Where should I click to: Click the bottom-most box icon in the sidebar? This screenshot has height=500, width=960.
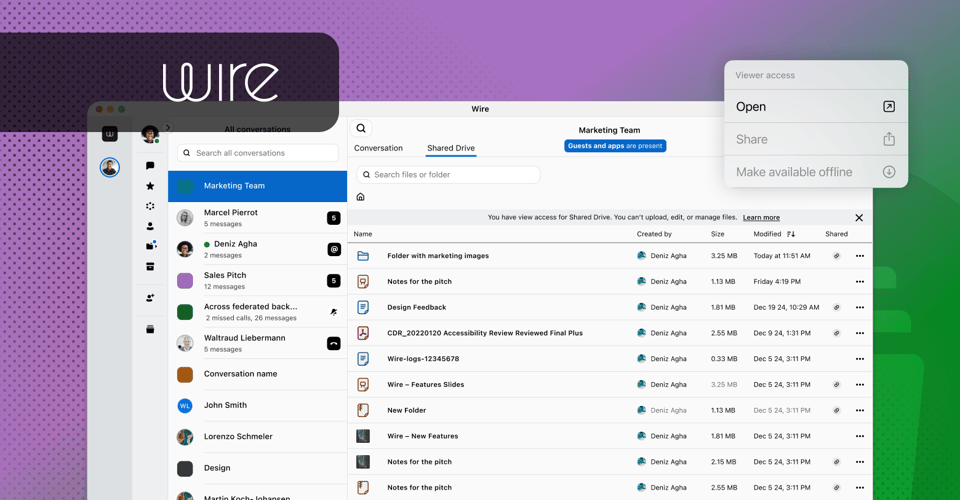click(x=150, y=329)
